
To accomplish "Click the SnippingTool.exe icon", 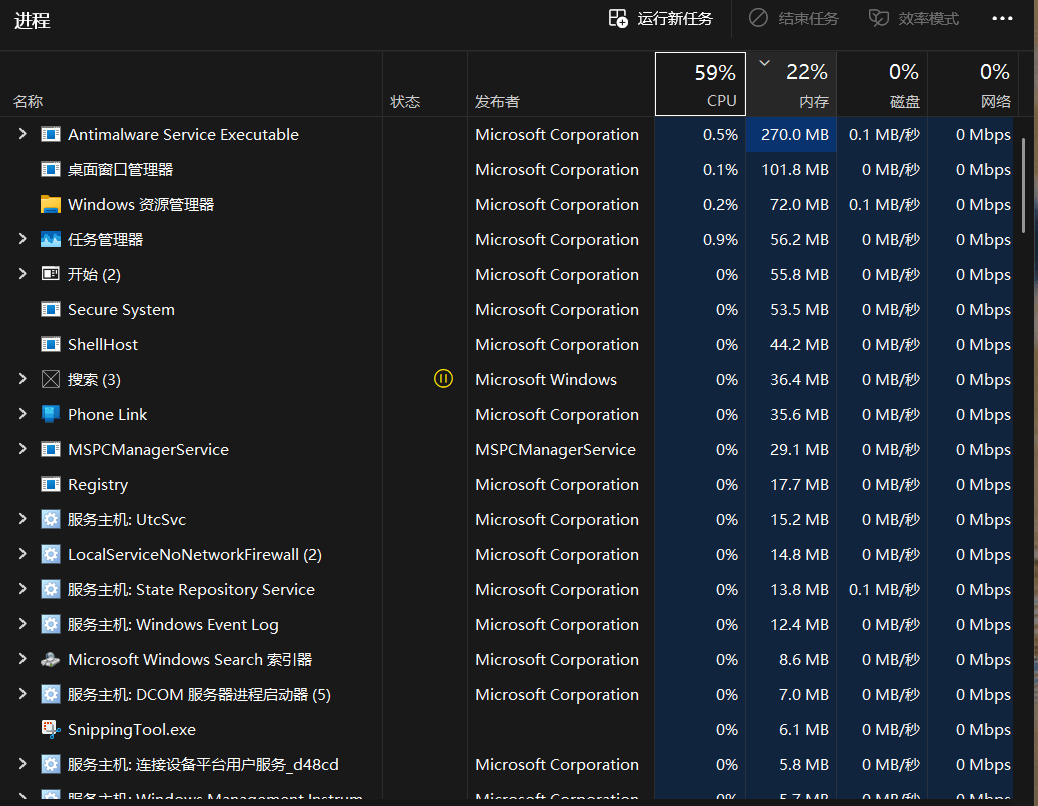I will coord(51,729).
